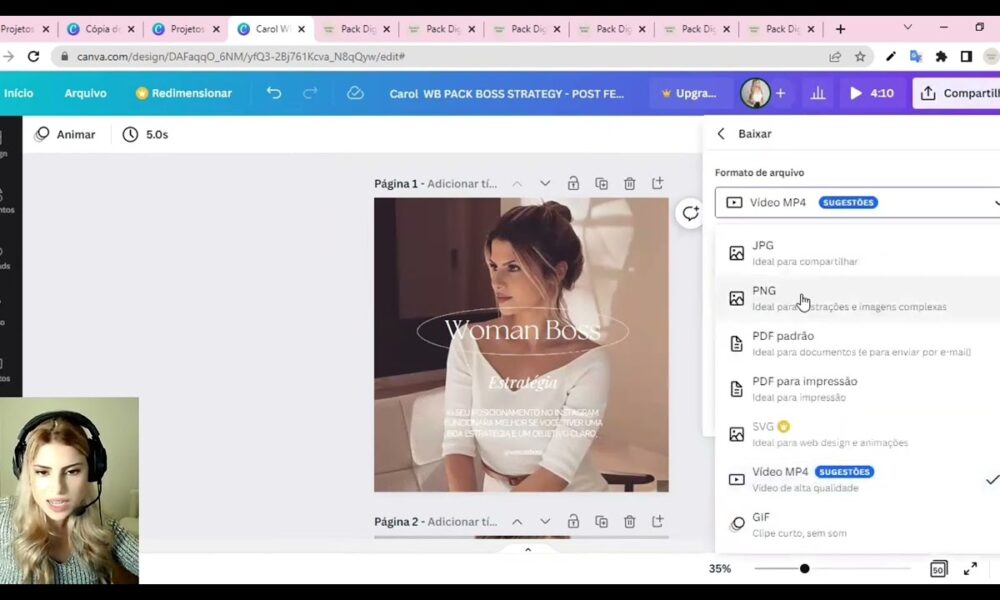This screenshot has width=1000, height=600.
Task: Click the pen extension icon
Action: [x=890, y=57]
